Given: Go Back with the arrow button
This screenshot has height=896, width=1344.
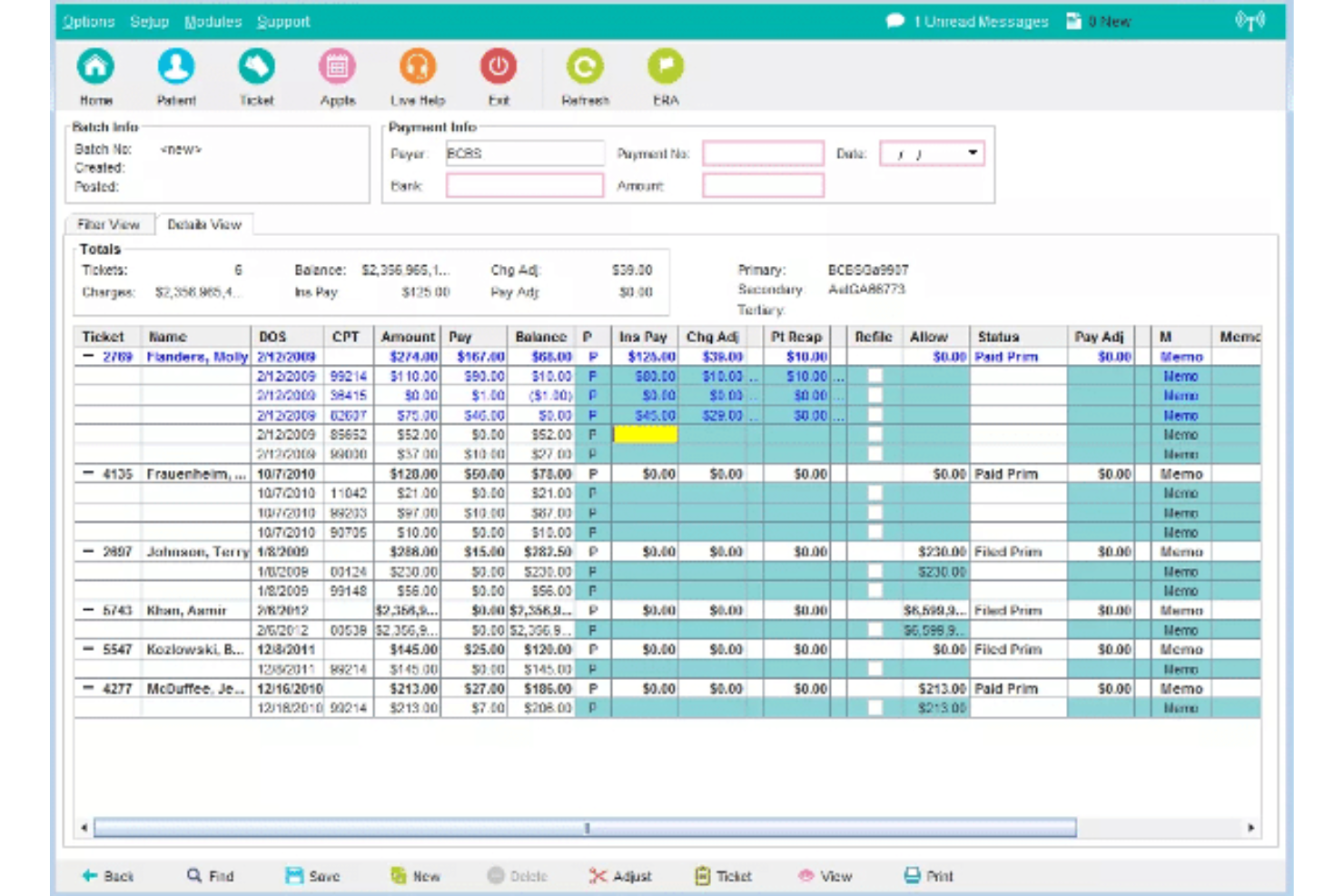Looking at the screenshot, I should [108, 876].
